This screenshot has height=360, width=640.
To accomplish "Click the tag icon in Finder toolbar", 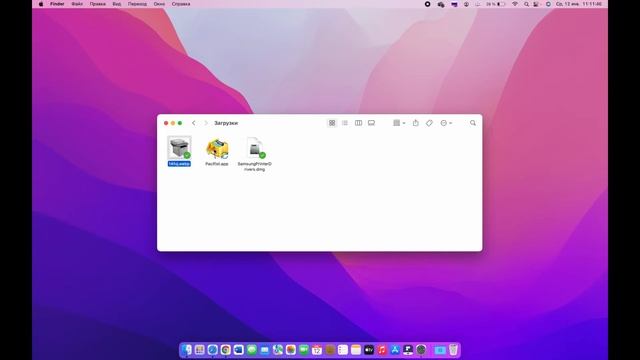I will 429,123.
